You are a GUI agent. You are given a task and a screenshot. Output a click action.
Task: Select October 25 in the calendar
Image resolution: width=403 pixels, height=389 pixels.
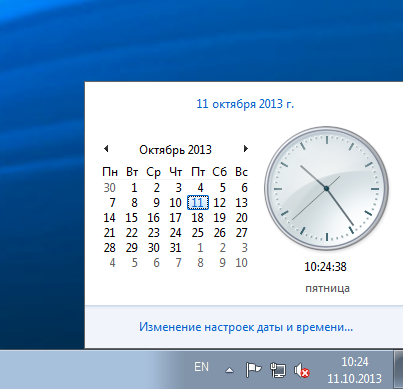tap(198, 233)
